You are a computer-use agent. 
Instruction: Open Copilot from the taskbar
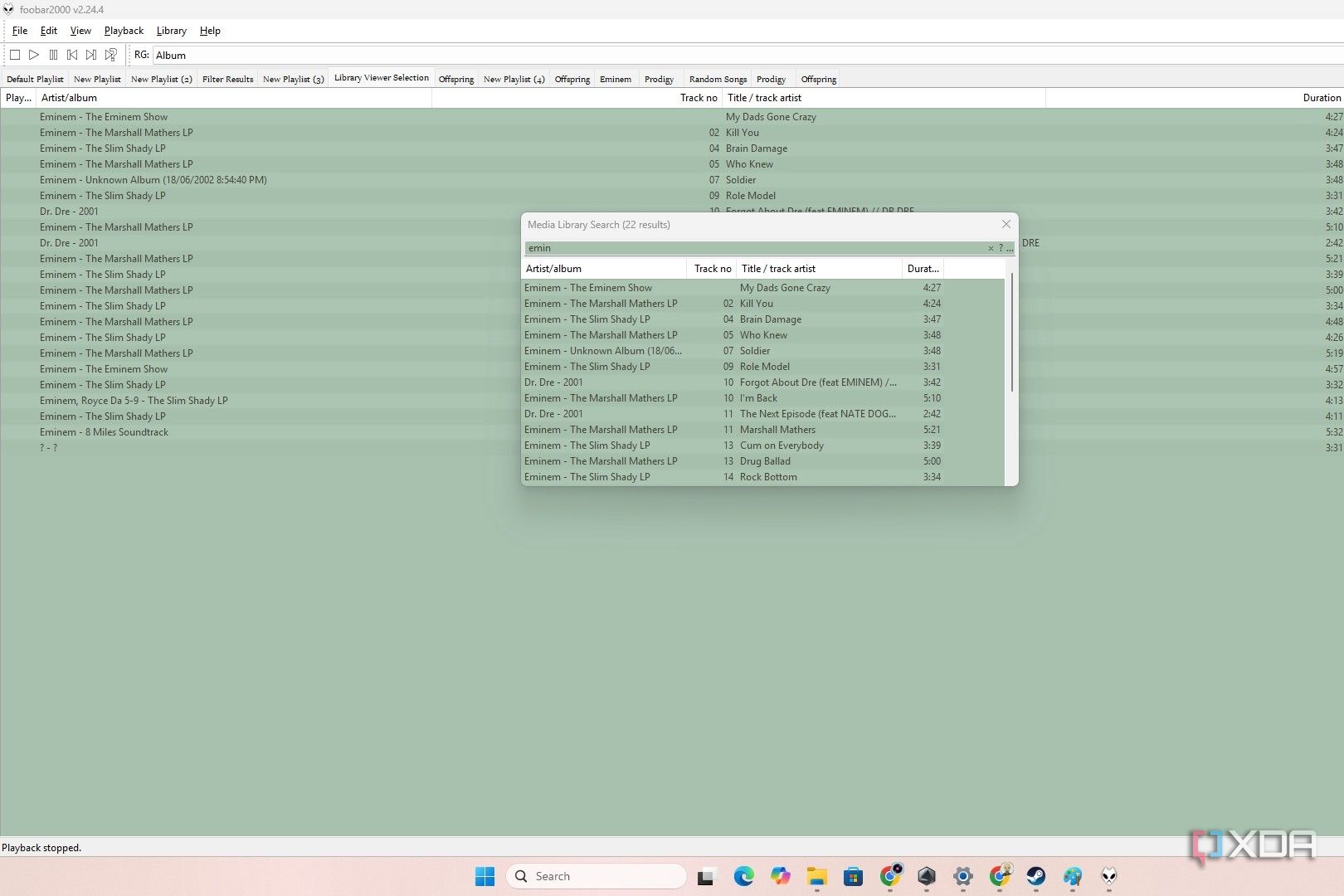(780, 876)
